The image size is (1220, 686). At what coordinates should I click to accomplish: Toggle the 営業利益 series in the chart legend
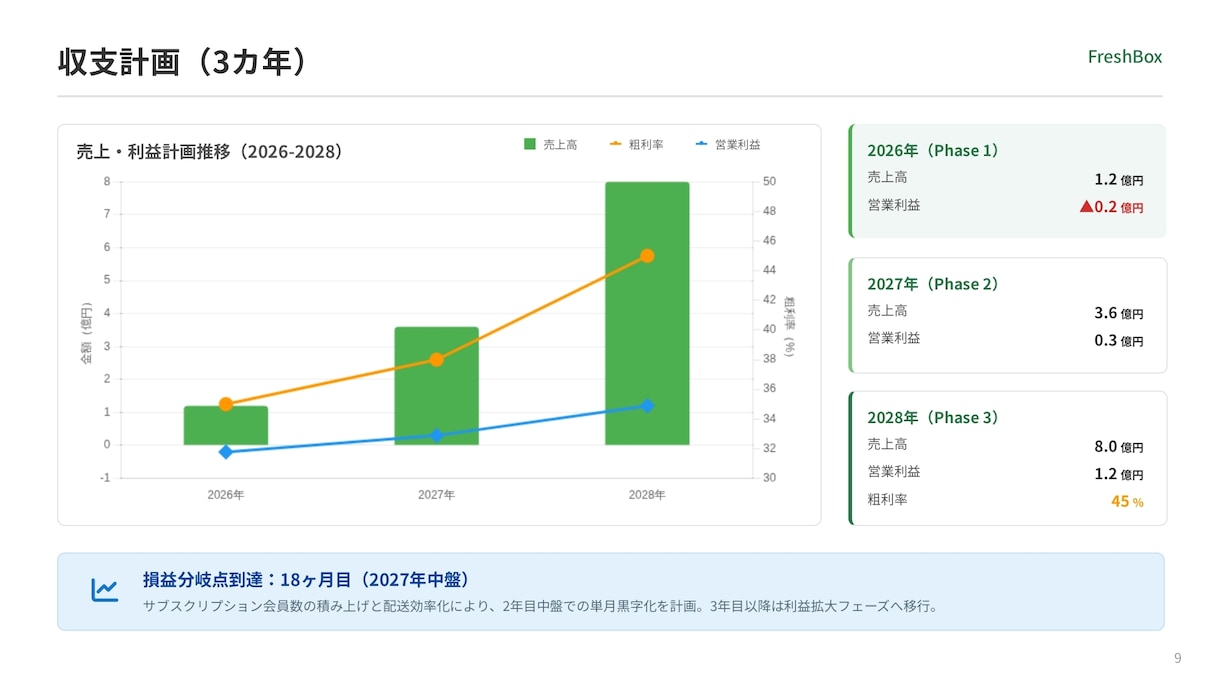(x=728, y=144)
